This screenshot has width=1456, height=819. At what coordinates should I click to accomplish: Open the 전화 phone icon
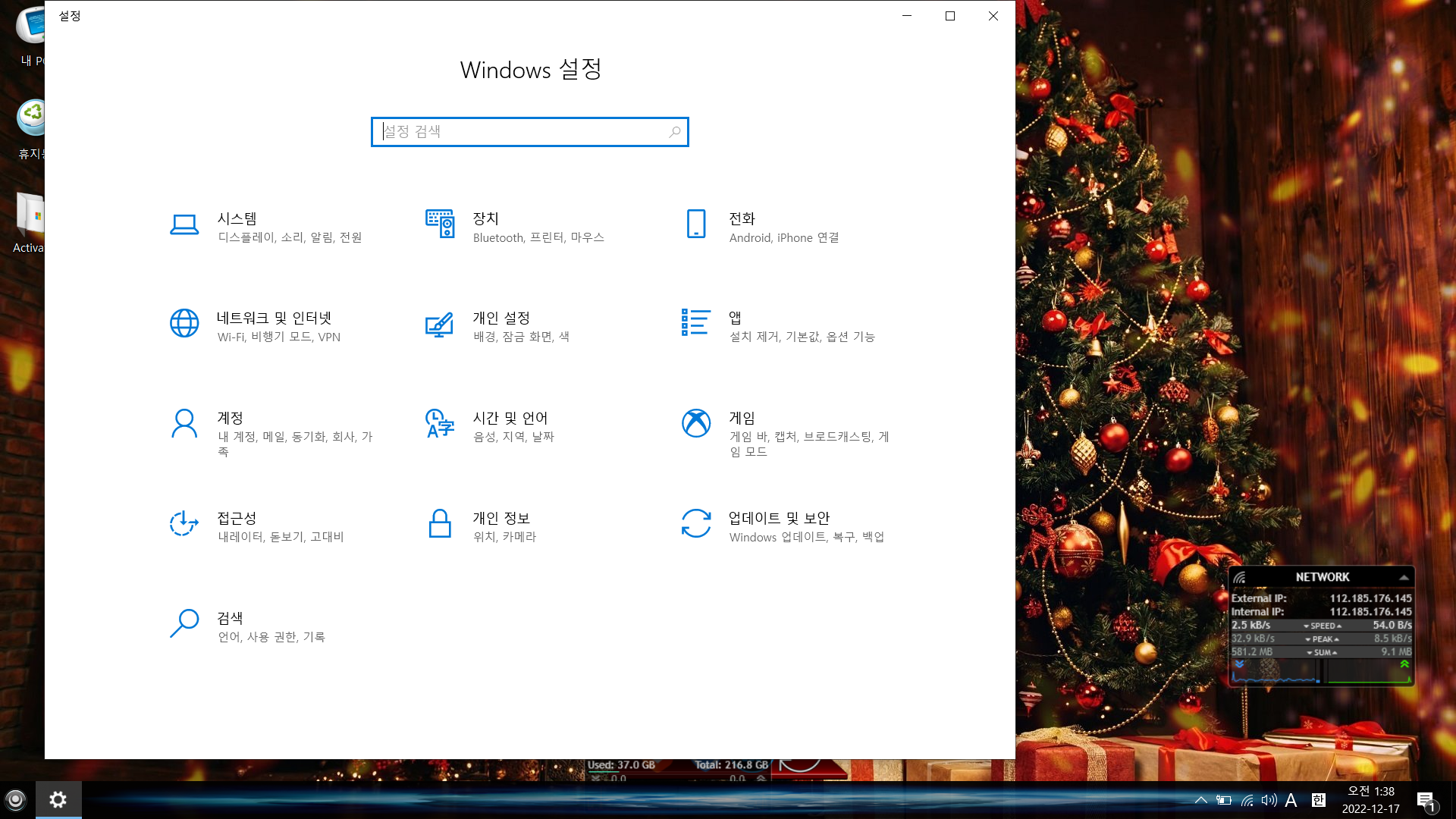[x=695, y=224]
